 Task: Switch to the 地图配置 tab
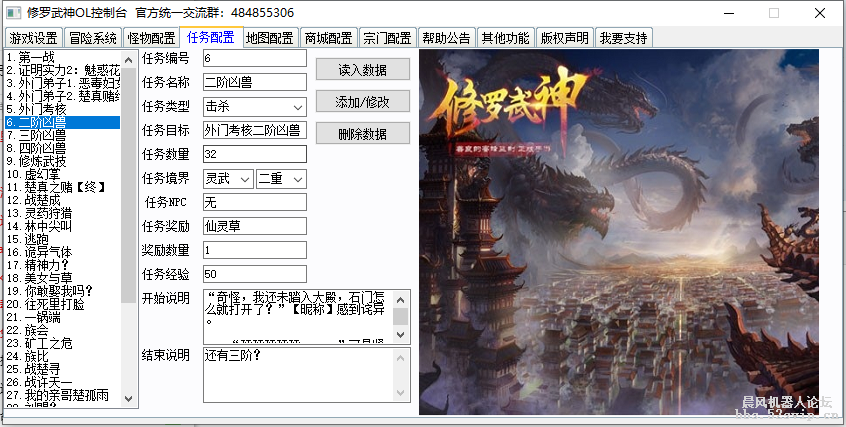[x=270, y=38]
